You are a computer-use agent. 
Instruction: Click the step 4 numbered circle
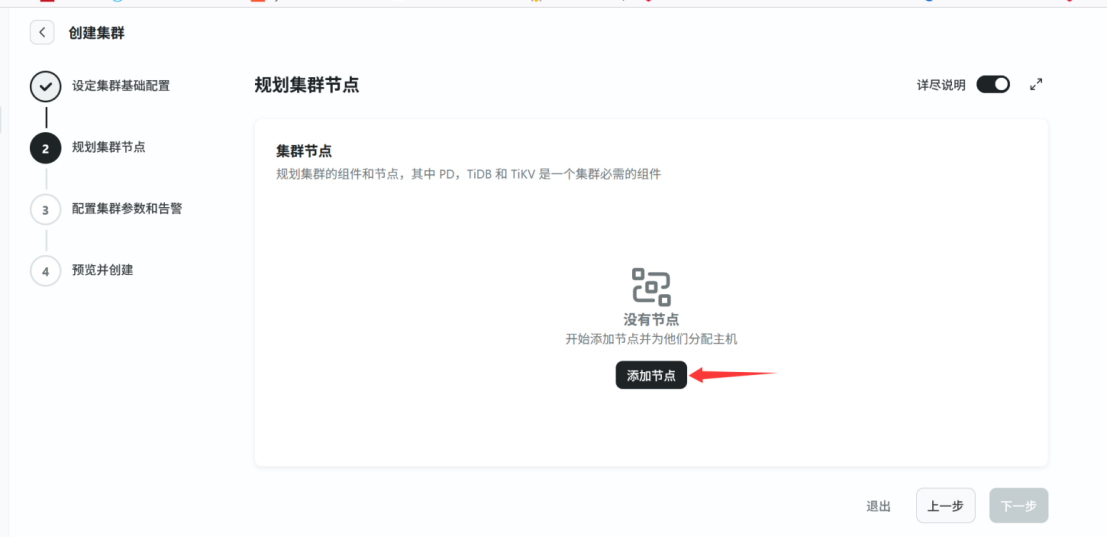pyautogui.click(x=45, y=271)
